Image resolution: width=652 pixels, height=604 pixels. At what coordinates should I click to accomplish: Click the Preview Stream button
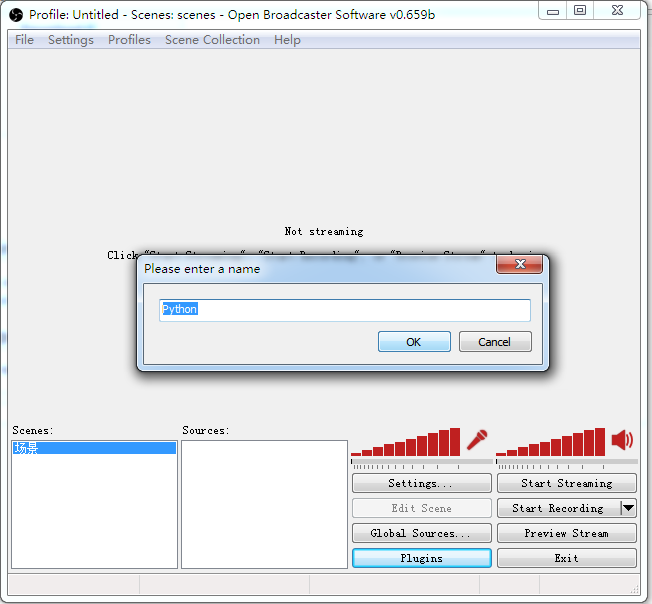[x=567, y=533]
